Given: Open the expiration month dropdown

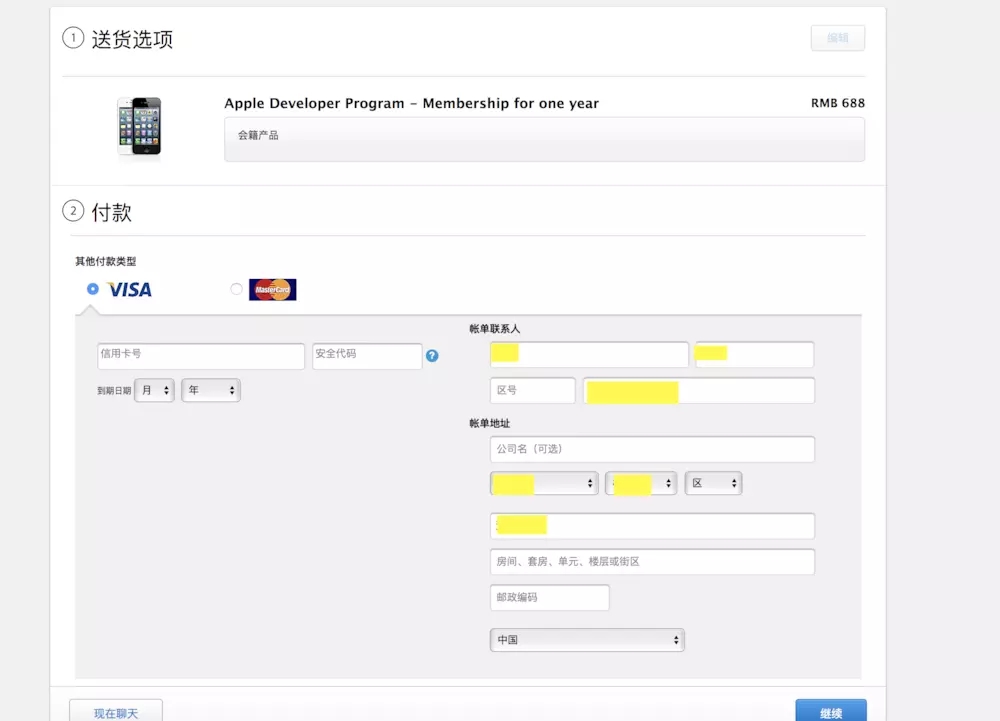Looking at the screenshot, I should click(154, 391).
